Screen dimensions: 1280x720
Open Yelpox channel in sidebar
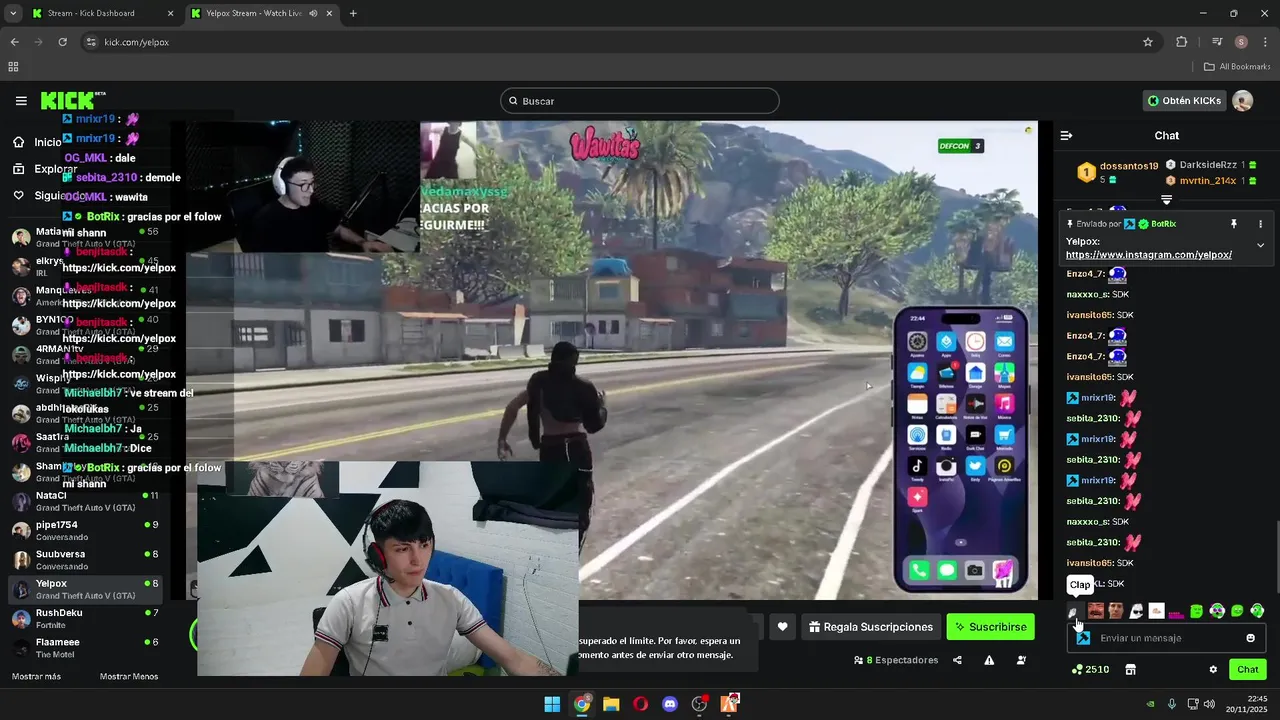pyautogui.click(x=85, y=589)
